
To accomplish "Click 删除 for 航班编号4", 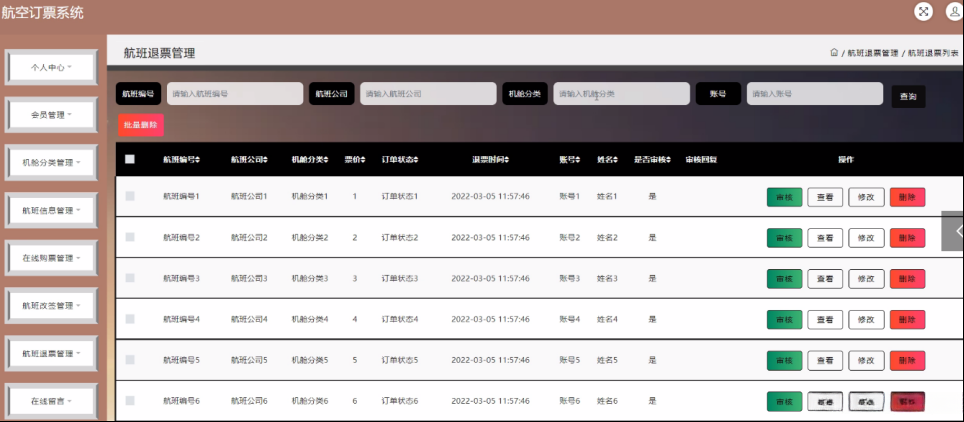I will (x=907, y=320).
